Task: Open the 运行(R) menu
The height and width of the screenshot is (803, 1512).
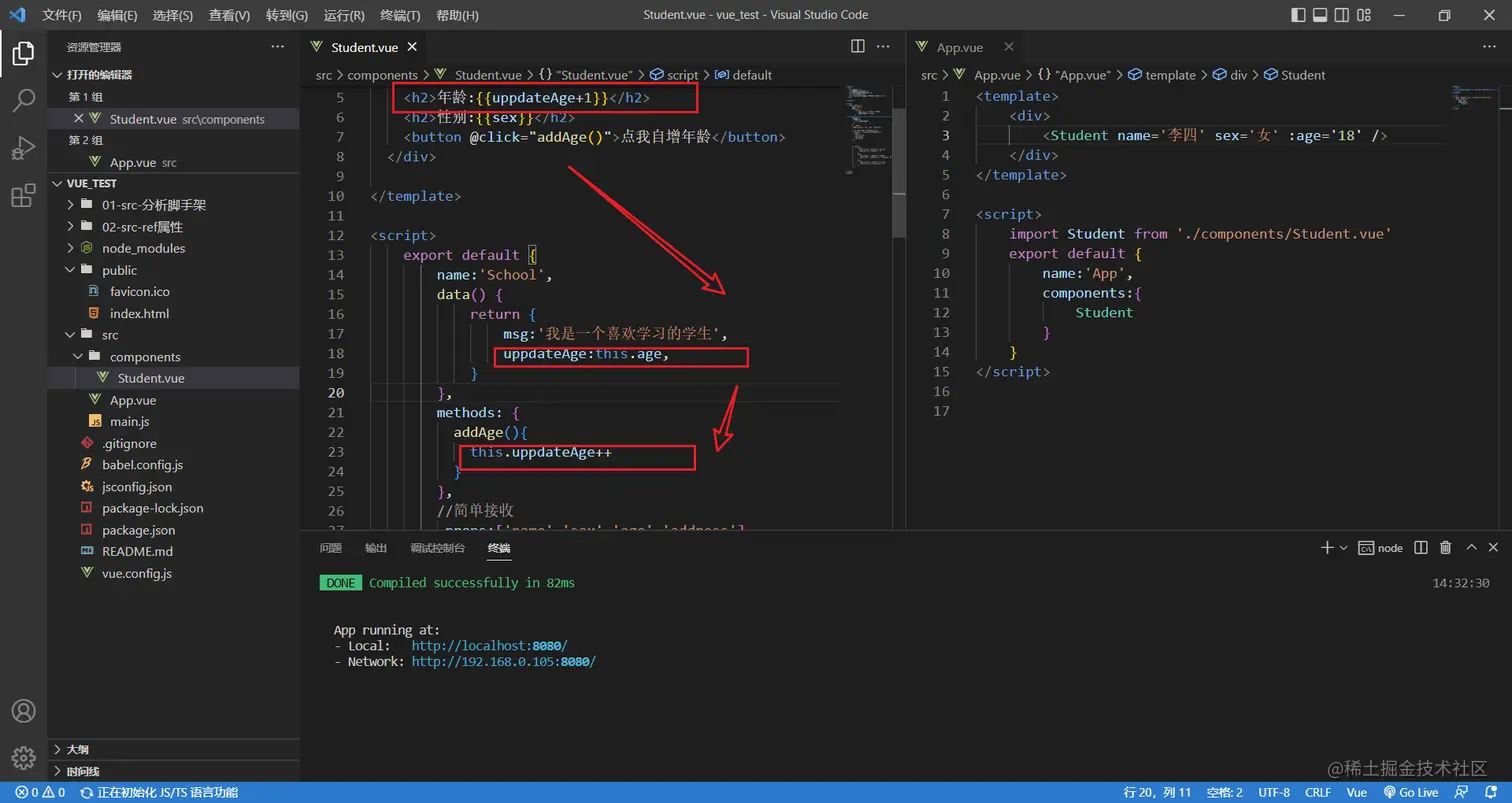Action: click(x=344, y=15)
